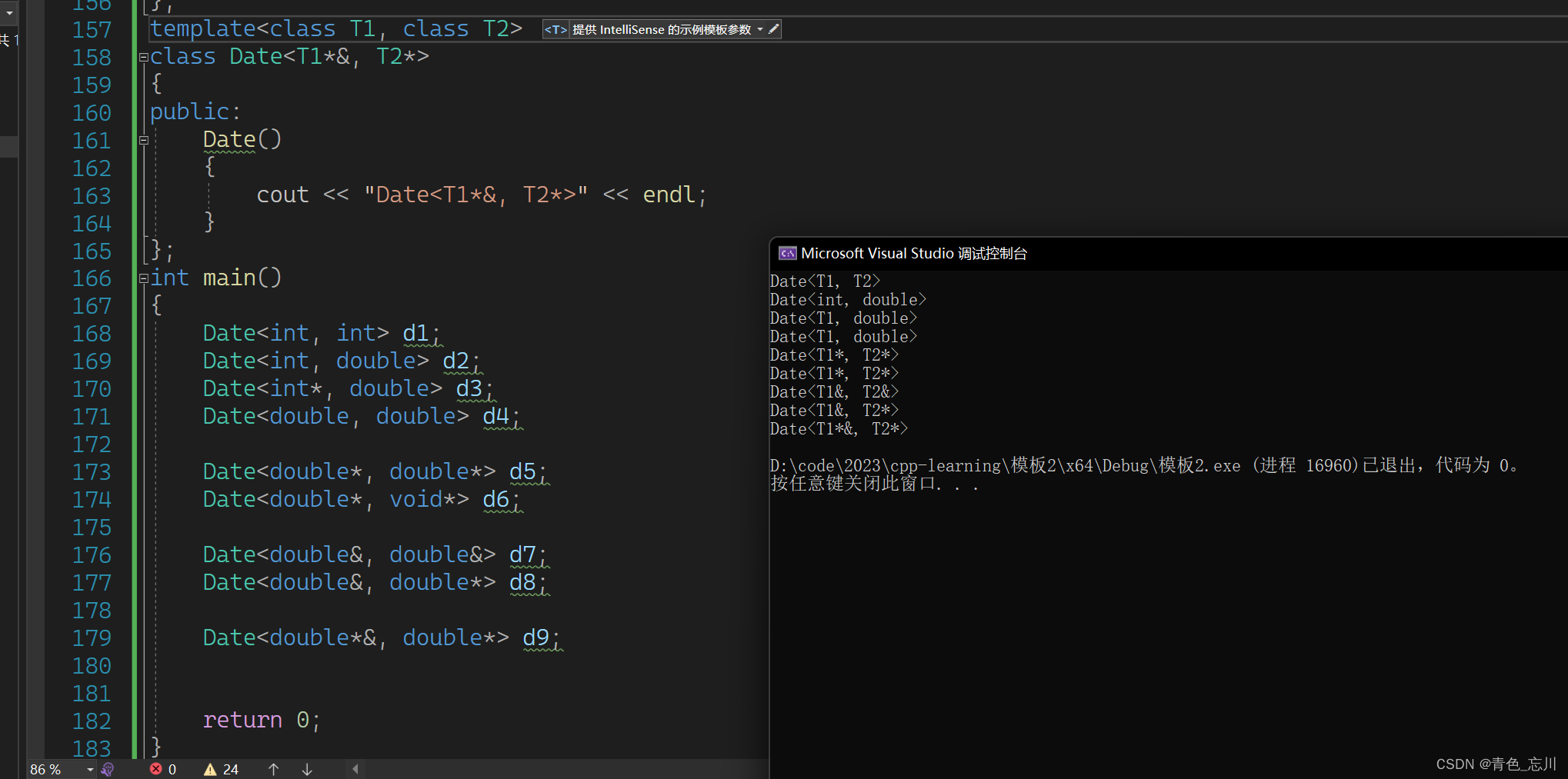1568x779 pixels.
Task: Click the code cleanup broom icon
Action: (x=108, y=769)
